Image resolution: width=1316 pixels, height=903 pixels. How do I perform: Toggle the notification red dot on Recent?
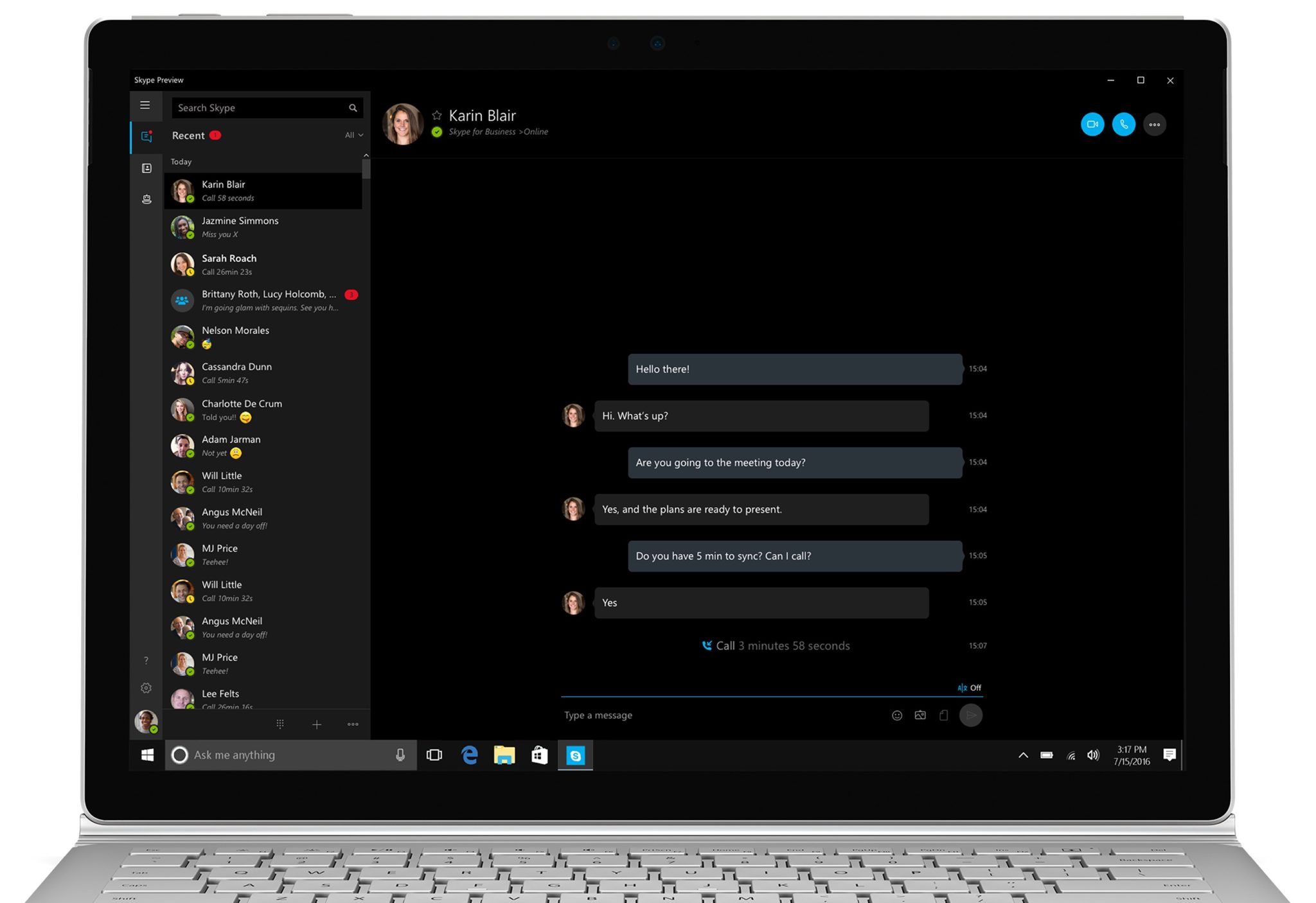[214, 134]
